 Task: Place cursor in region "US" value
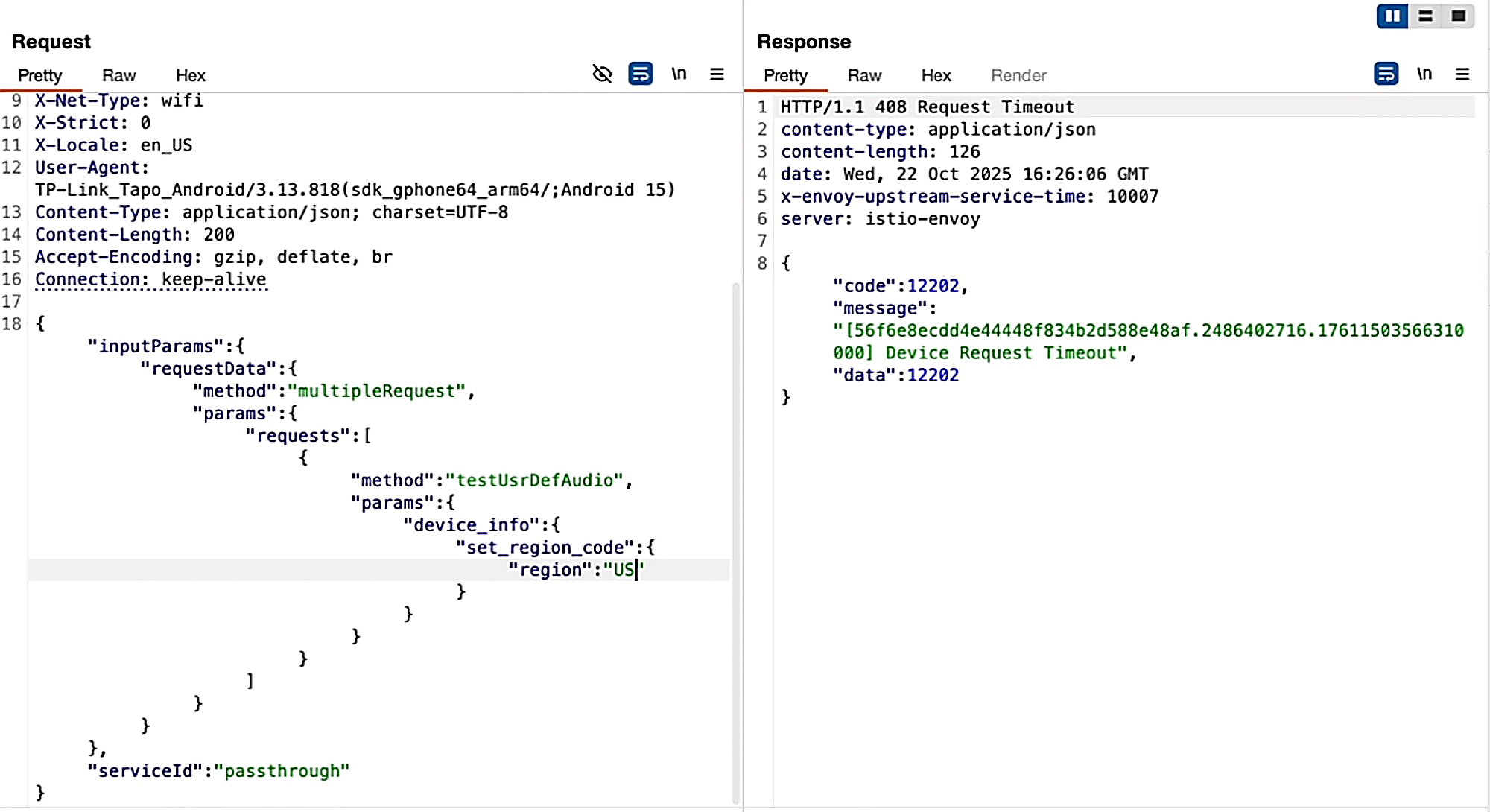[624, 570]
